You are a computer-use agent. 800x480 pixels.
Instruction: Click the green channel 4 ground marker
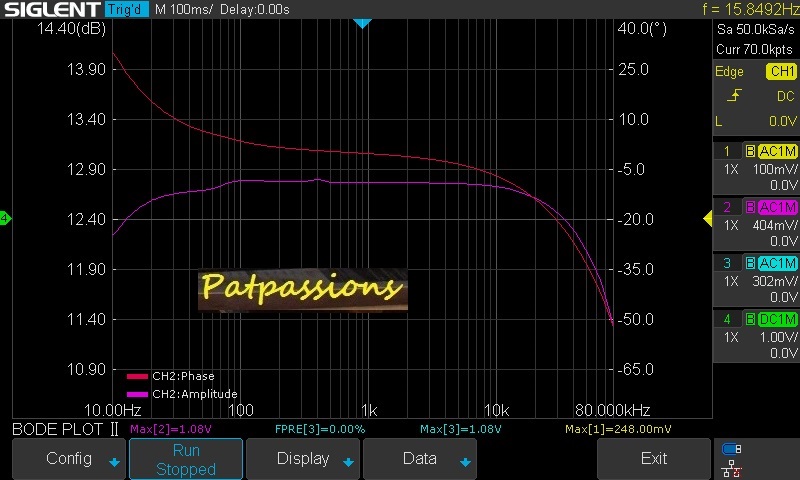[x=5, y=219]
